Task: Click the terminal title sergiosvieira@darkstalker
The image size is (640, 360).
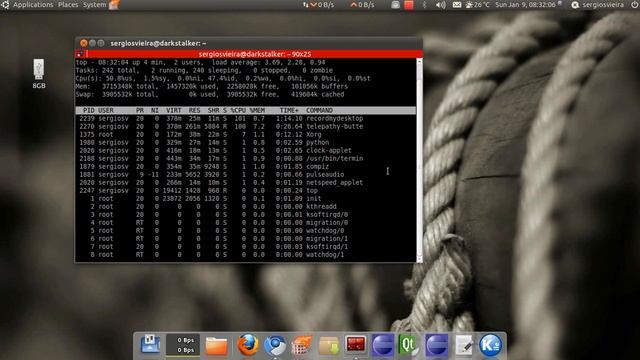Action: click(x=158, y=43)
